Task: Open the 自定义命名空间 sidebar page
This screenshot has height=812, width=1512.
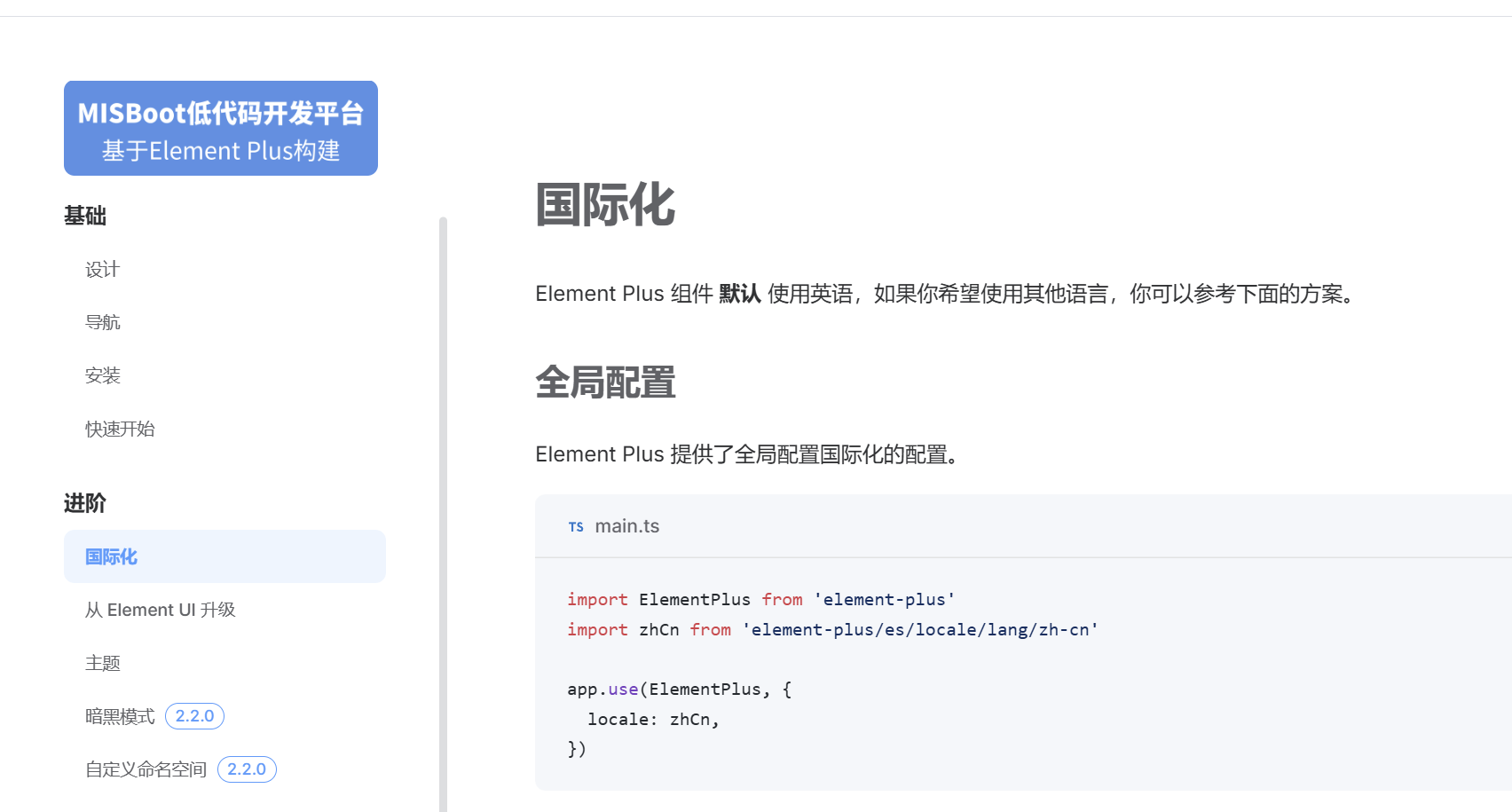Action: click(x=146, y=769)
